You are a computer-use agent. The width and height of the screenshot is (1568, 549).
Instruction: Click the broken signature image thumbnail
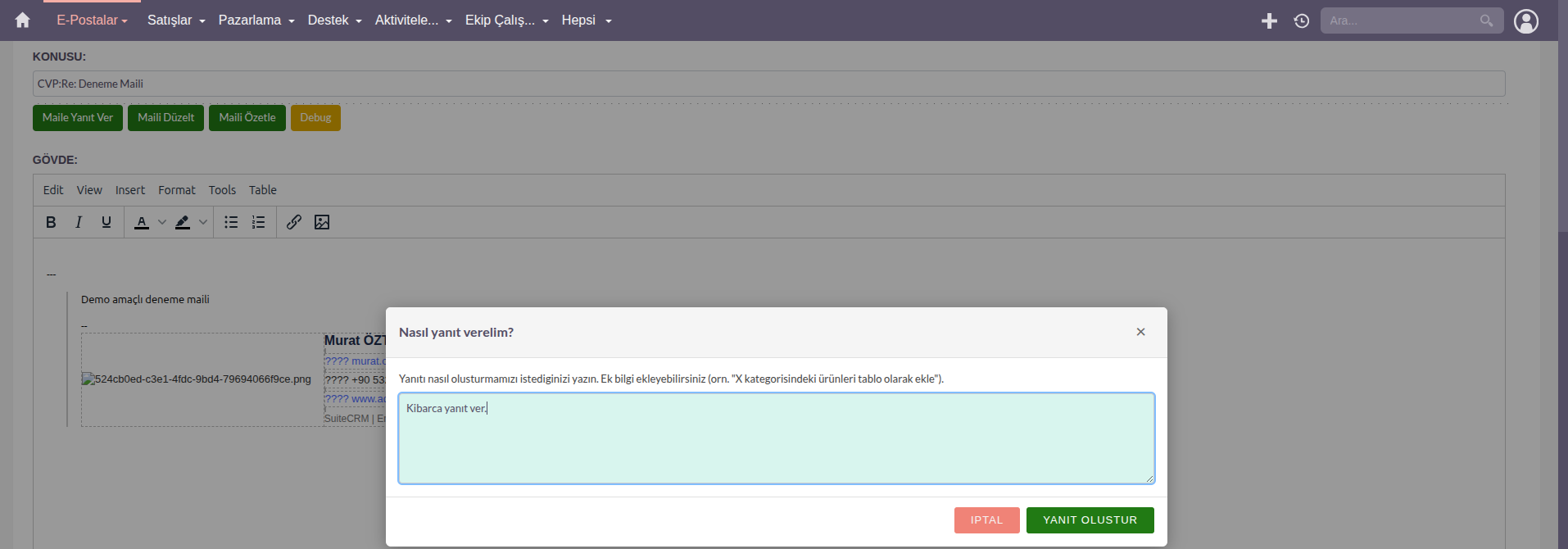coord(197,379)
